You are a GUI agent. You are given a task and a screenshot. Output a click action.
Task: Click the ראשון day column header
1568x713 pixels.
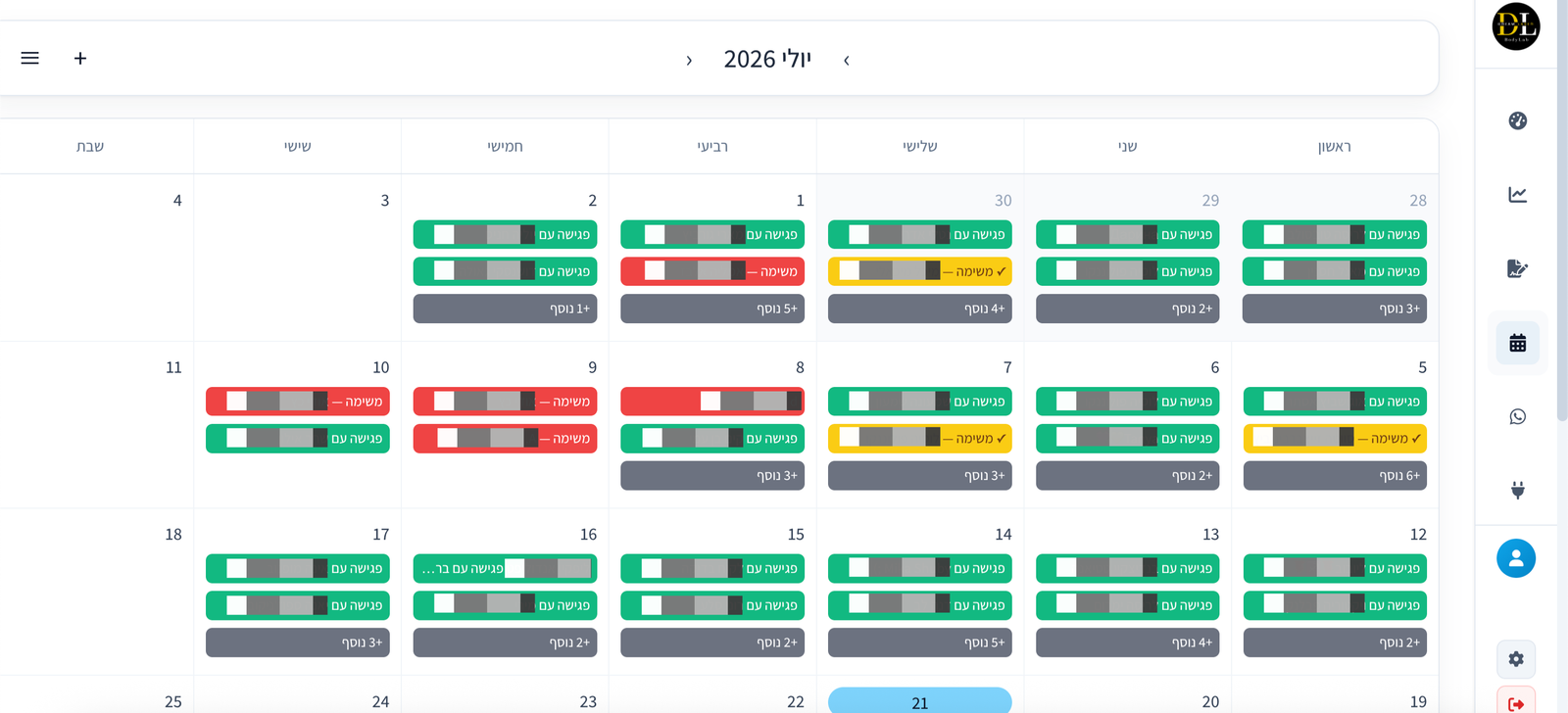click(x=1335, y=147)
